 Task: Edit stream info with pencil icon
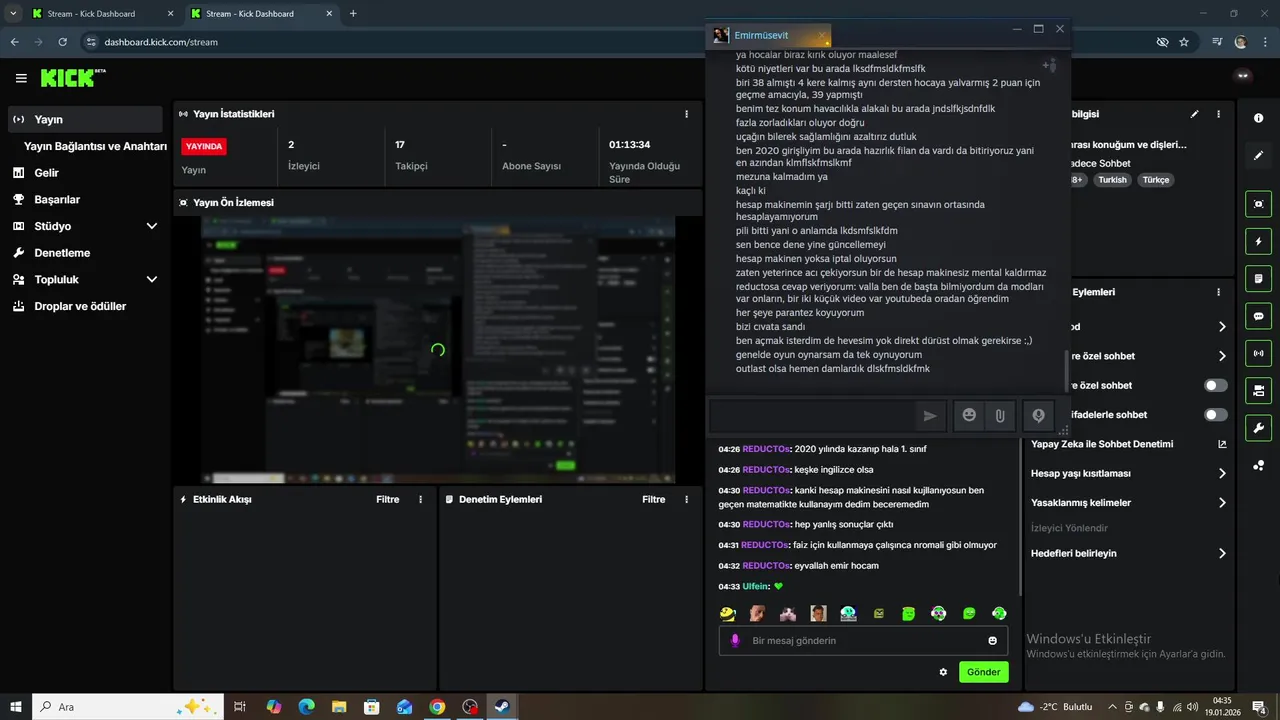tap(1194, 114)
